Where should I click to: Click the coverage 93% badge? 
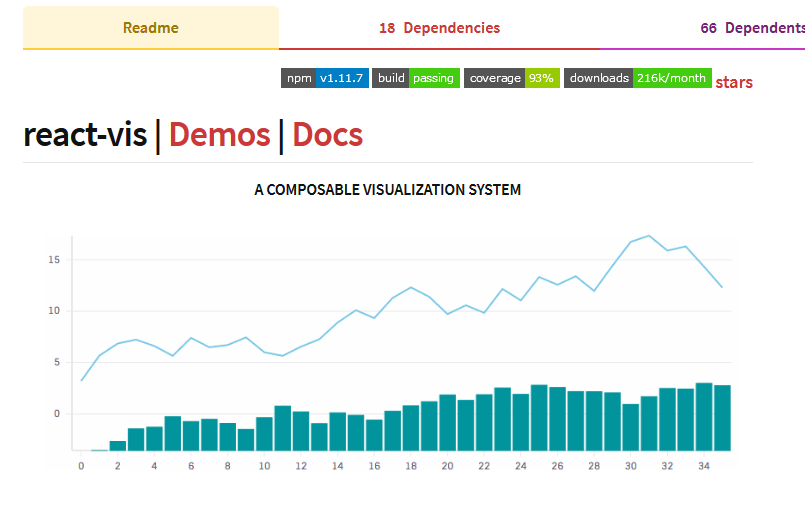512,78
